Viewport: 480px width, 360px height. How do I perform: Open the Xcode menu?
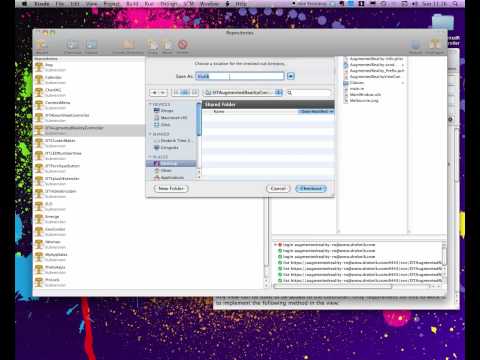[42, 4]
